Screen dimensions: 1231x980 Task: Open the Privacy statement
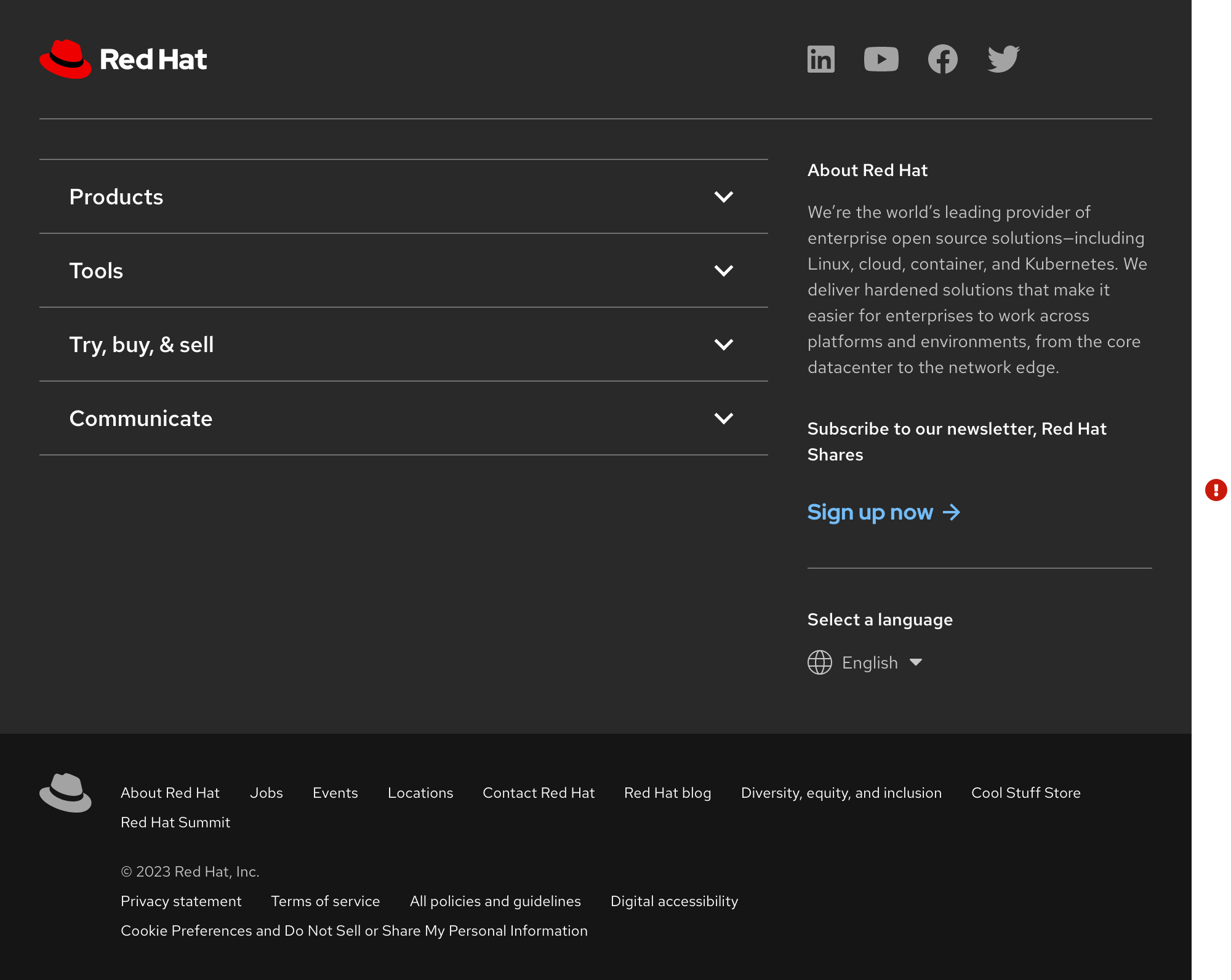(181, 901)
